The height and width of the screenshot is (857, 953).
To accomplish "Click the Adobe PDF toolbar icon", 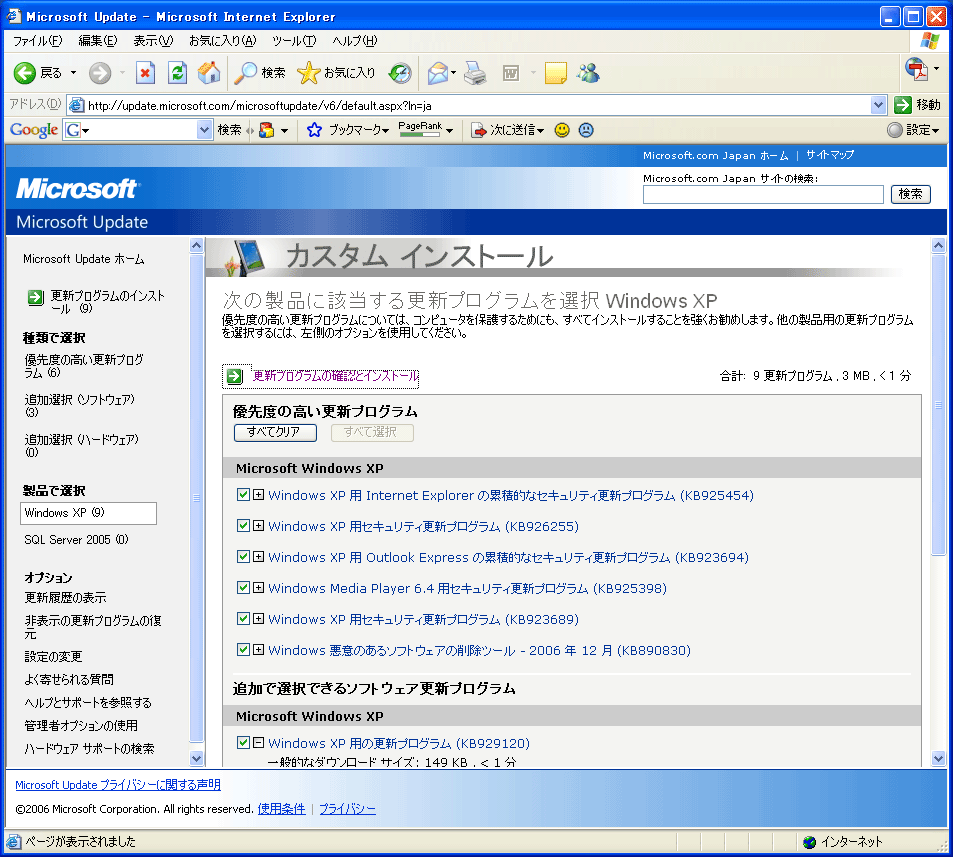I will (917, 69).
